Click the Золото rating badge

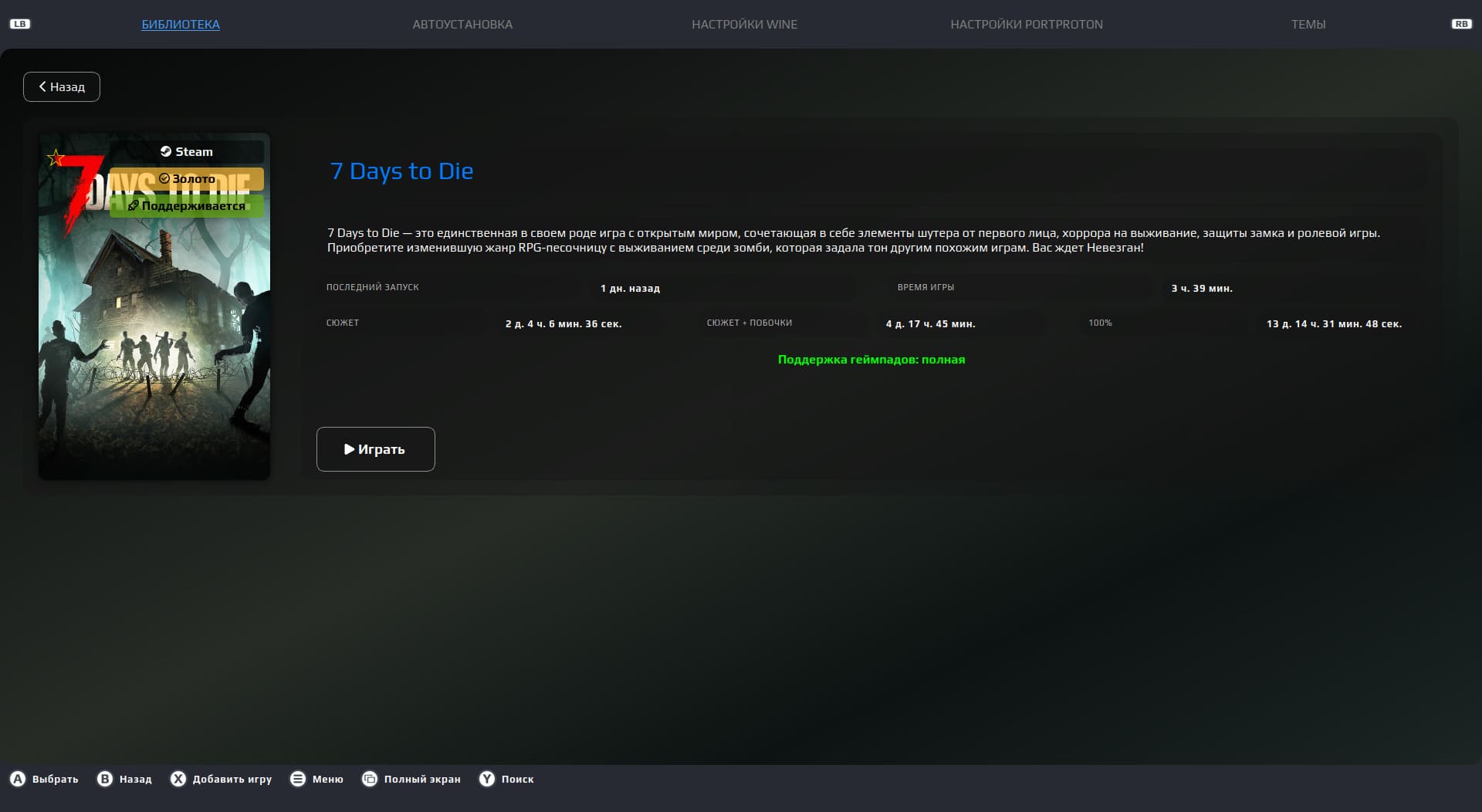(x=187, y=179)
